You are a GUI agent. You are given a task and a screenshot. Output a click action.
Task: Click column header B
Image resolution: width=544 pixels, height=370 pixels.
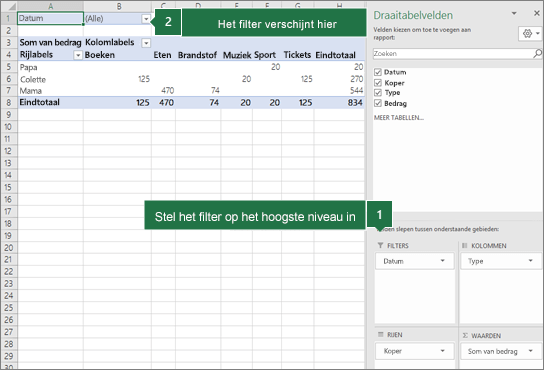[117, 6]
